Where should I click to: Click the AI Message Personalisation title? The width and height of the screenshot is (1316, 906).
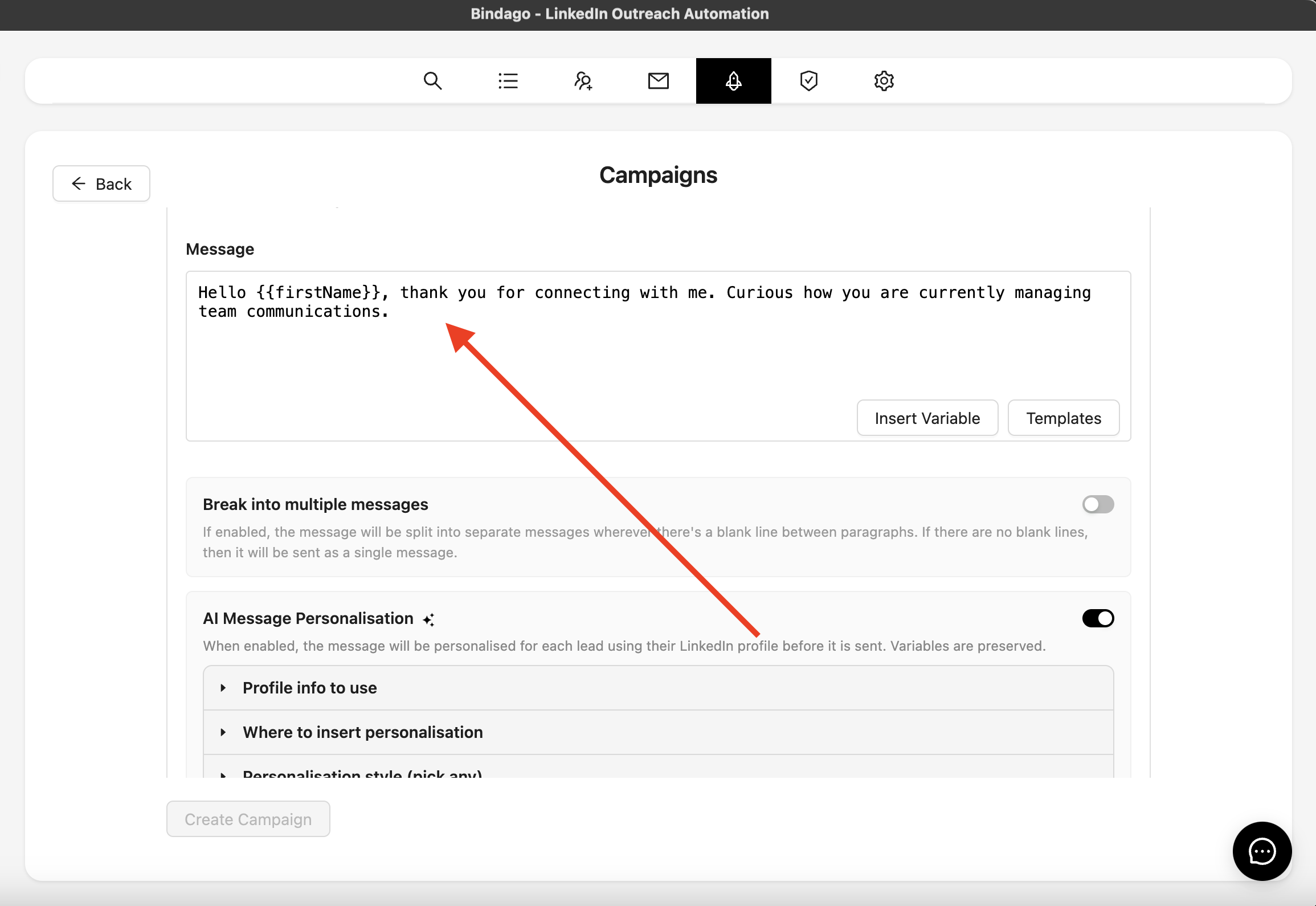[x=308, y=618]
